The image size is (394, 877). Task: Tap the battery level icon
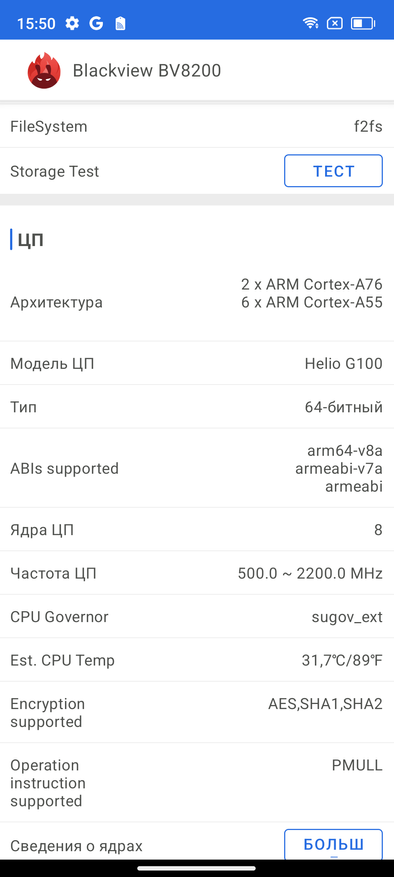[363, 23]
